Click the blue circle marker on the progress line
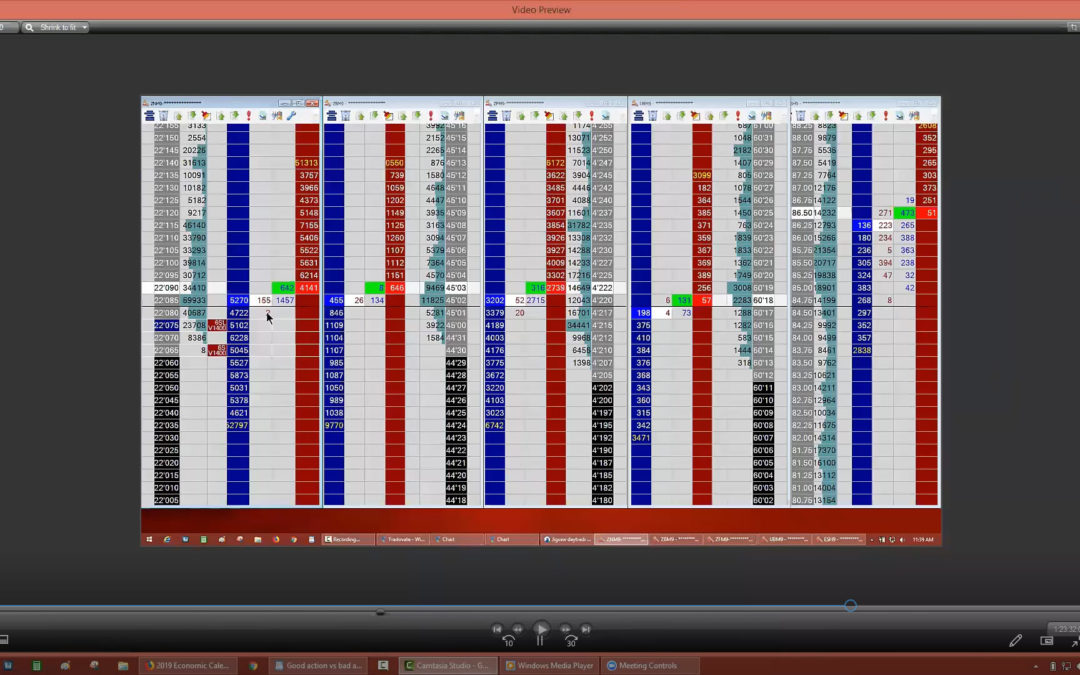Image resolution: width=1080 pixels, height=675 pixels. tap(851, 605)
